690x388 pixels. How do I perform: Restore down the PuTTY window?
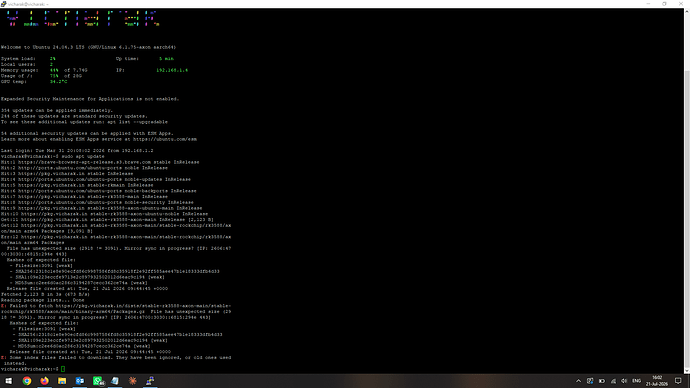point(664,4)
